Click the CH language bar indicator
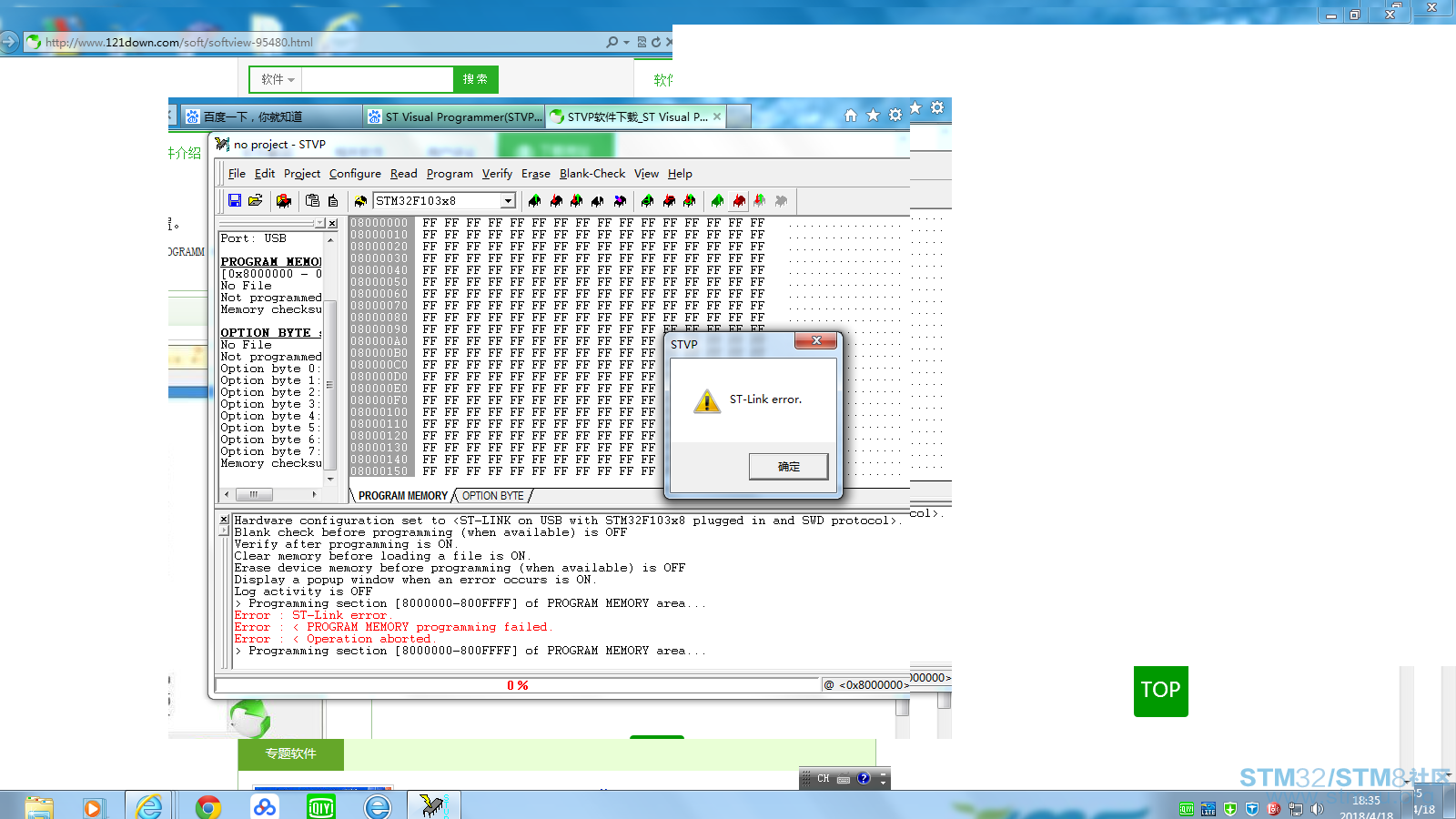The image size is (1456, 819). point(823,779)
